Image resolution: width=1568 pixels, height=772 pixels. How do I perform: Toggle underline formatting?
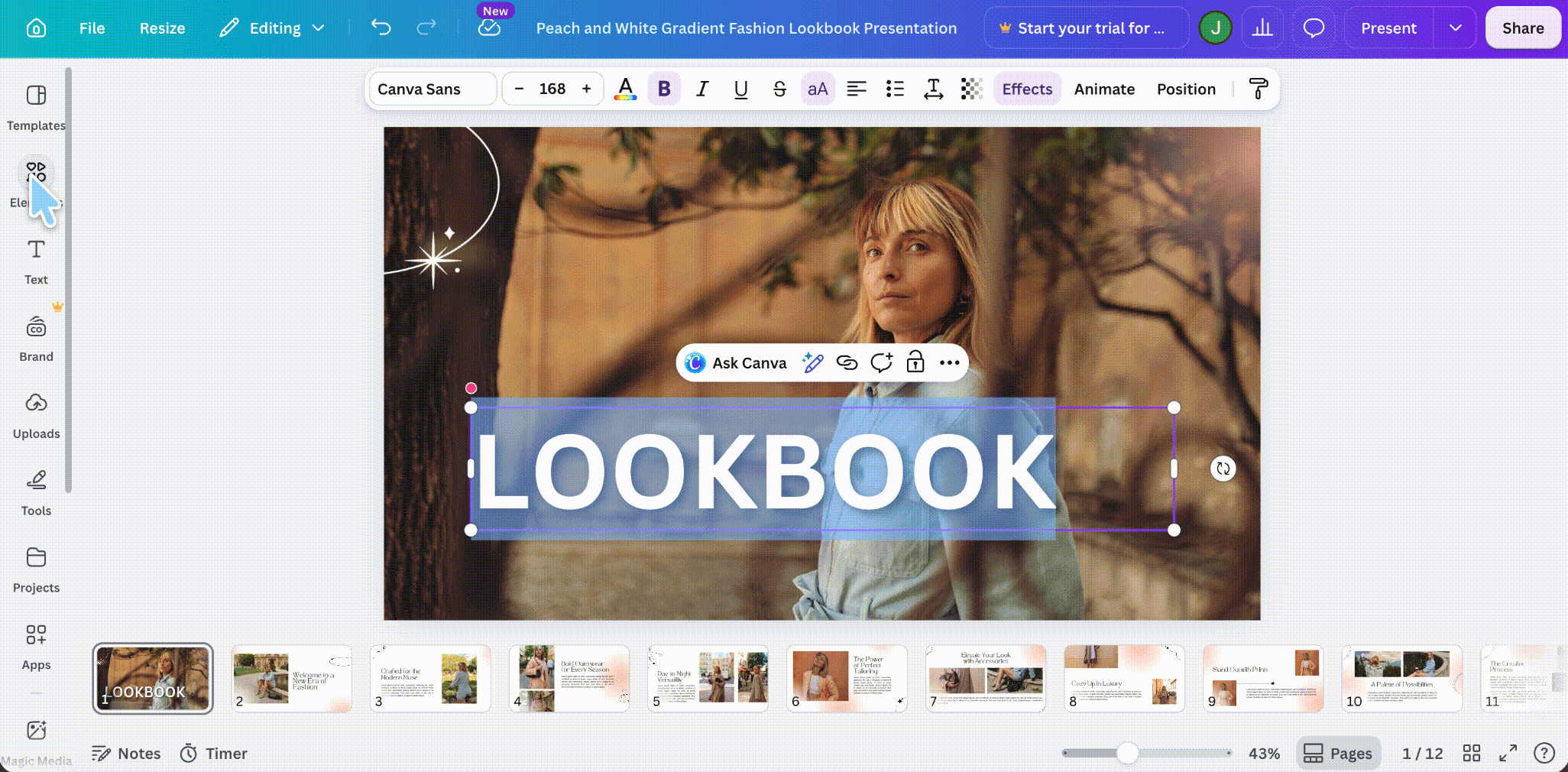(740, 89)
